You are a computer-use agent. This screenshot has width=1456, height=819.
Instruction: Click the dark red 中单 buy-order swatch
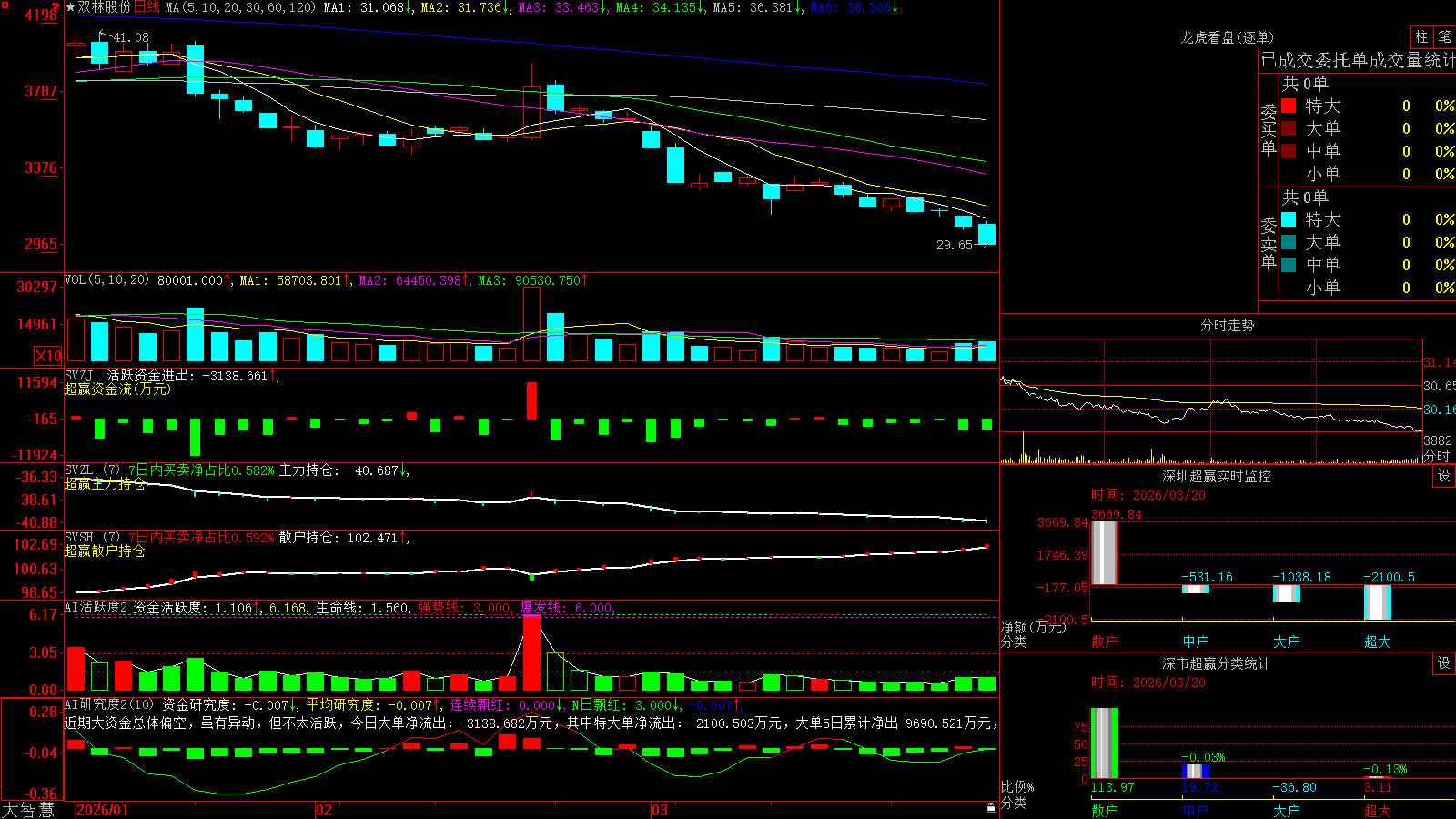(x=1289, y=150)
